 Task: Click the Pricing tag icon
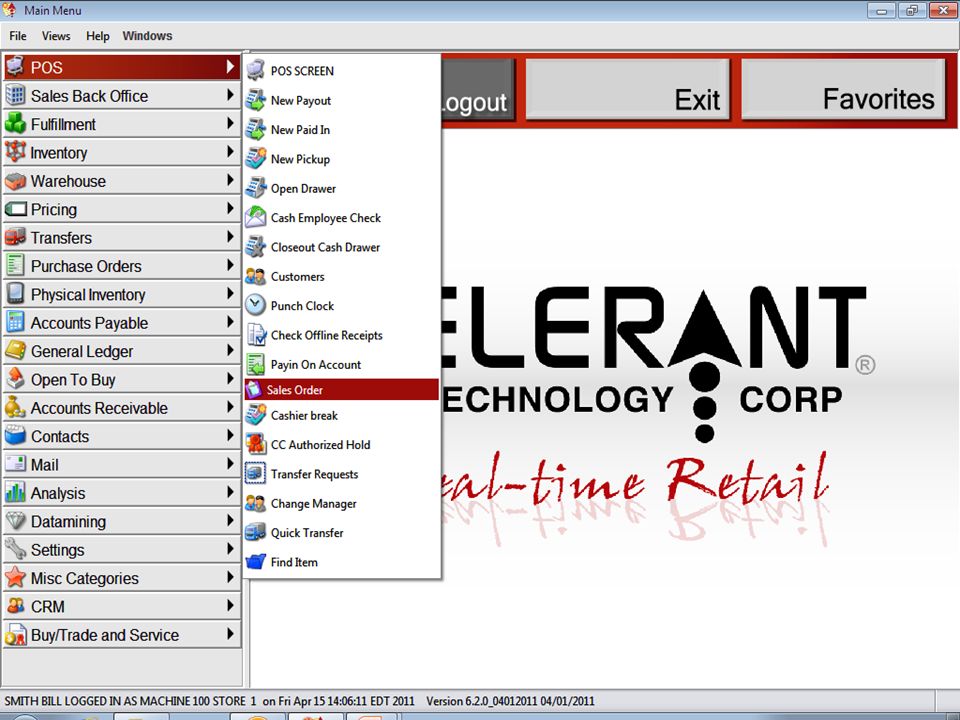(15, 209)
